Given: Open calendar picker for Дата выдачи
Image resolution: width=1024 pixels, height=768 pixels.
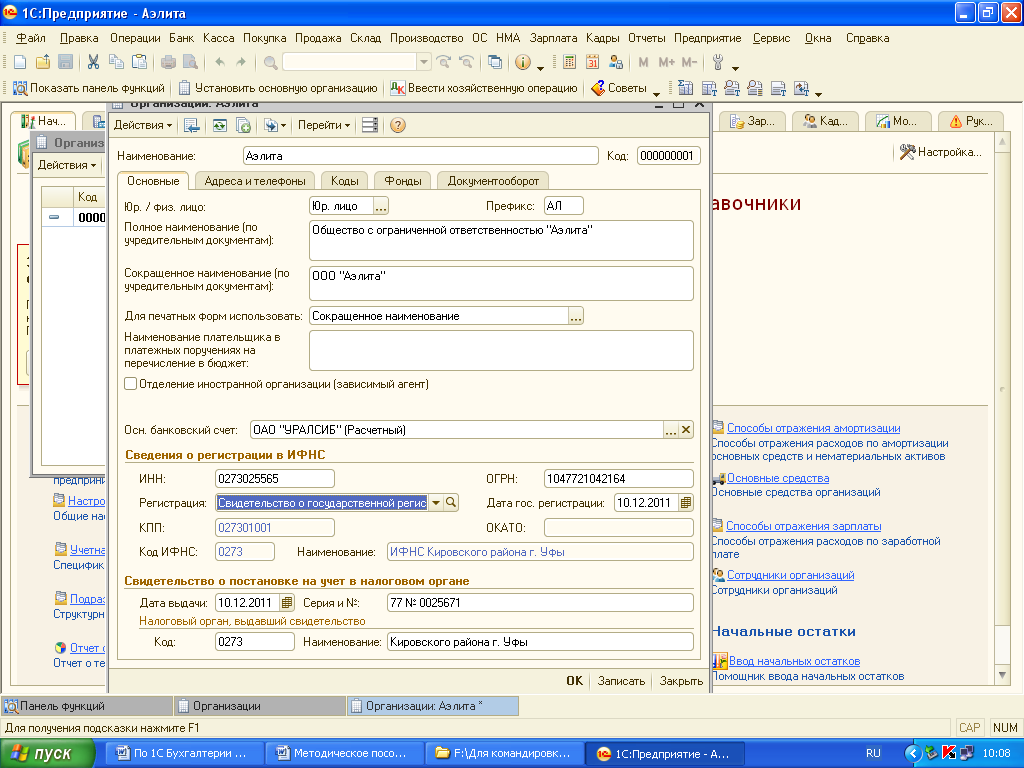Looking at the screenshot, I should tap(287, 602).
